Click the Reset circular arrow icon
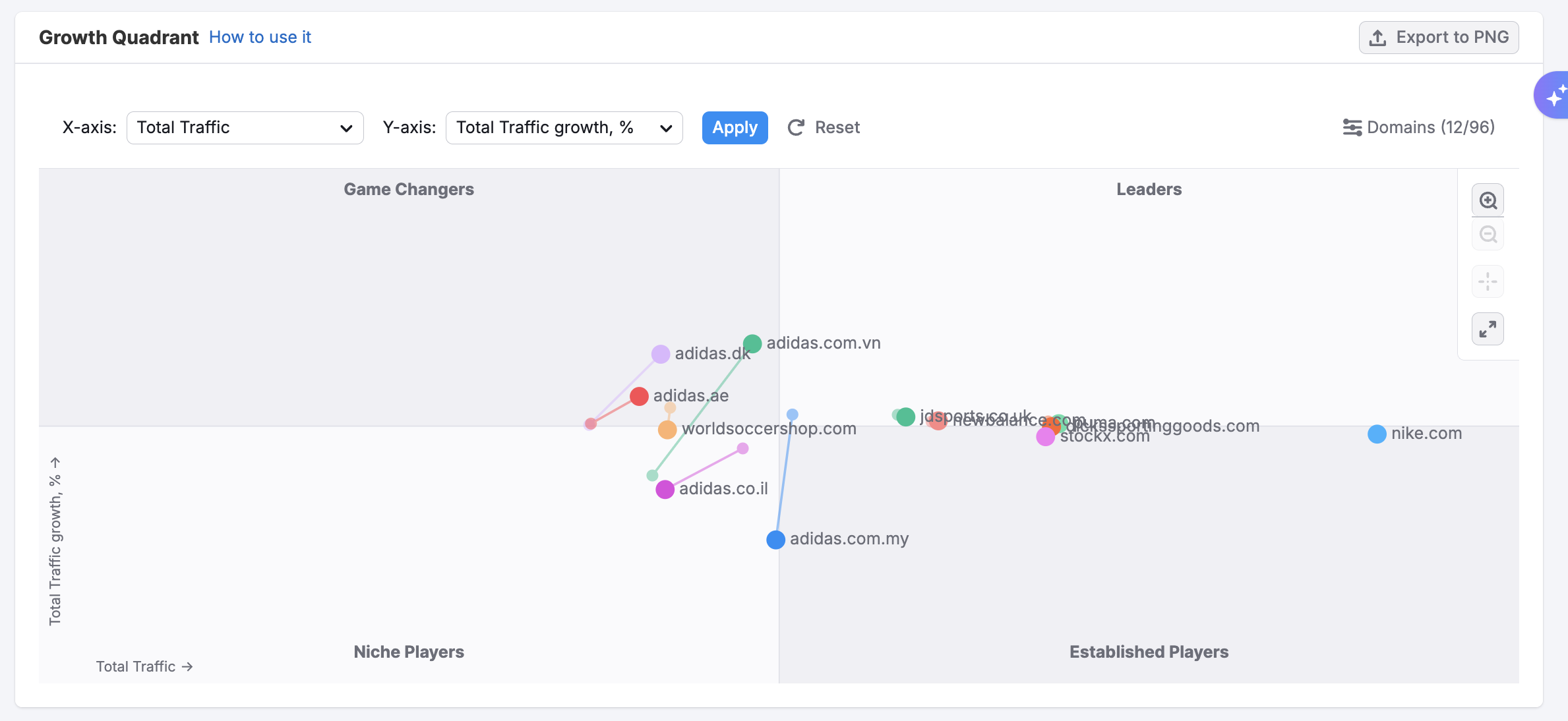Viewport: 1568px width, 721px height. pyautogui.click(x=796, y=127)
